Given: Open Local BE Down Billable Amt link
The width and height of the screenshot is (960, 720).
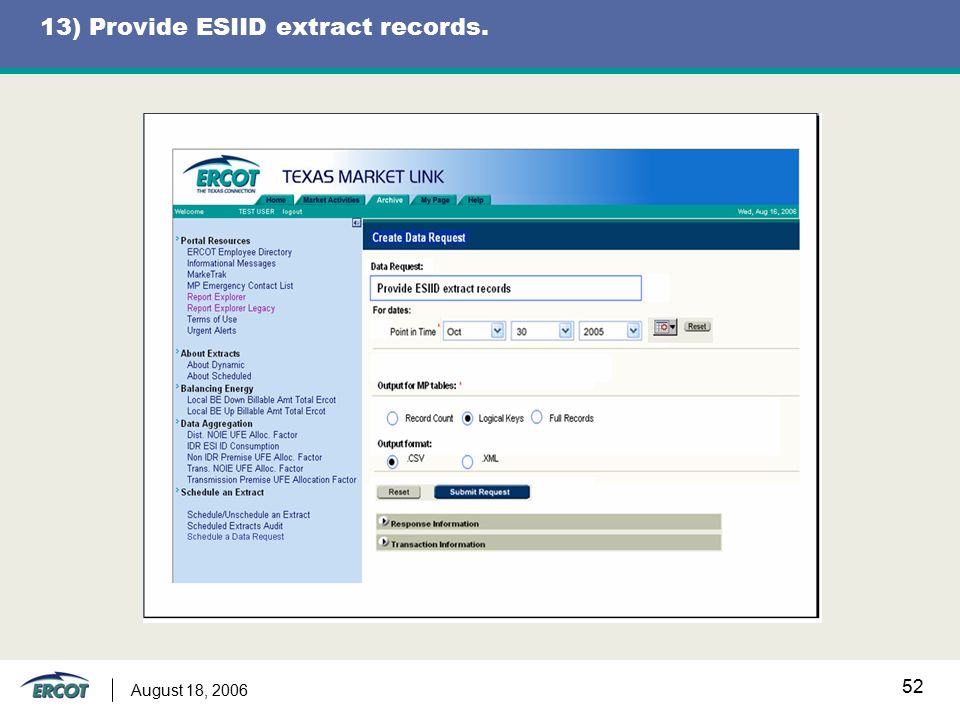Looking at the screenshot, I should pos(261,400).
